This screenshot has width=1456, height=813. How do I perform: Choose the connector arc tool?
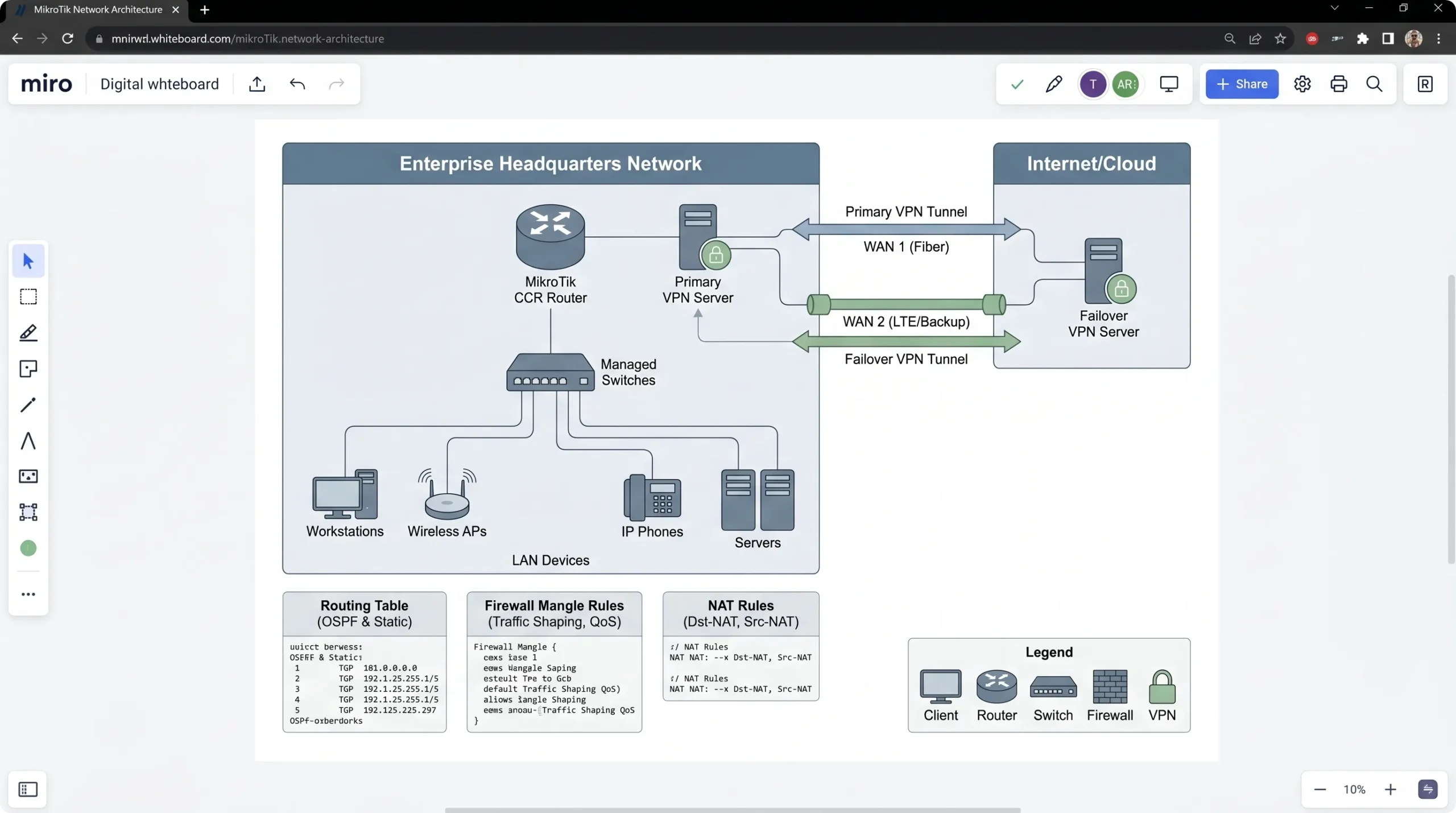tap(28, 441)
